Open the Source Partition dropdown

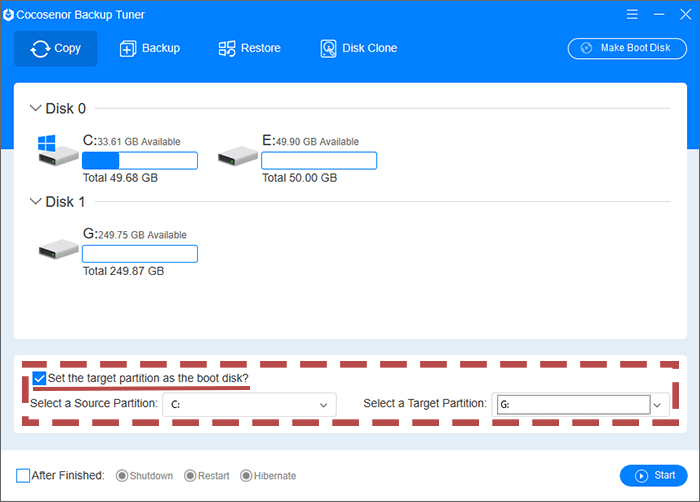click(249, 405)
